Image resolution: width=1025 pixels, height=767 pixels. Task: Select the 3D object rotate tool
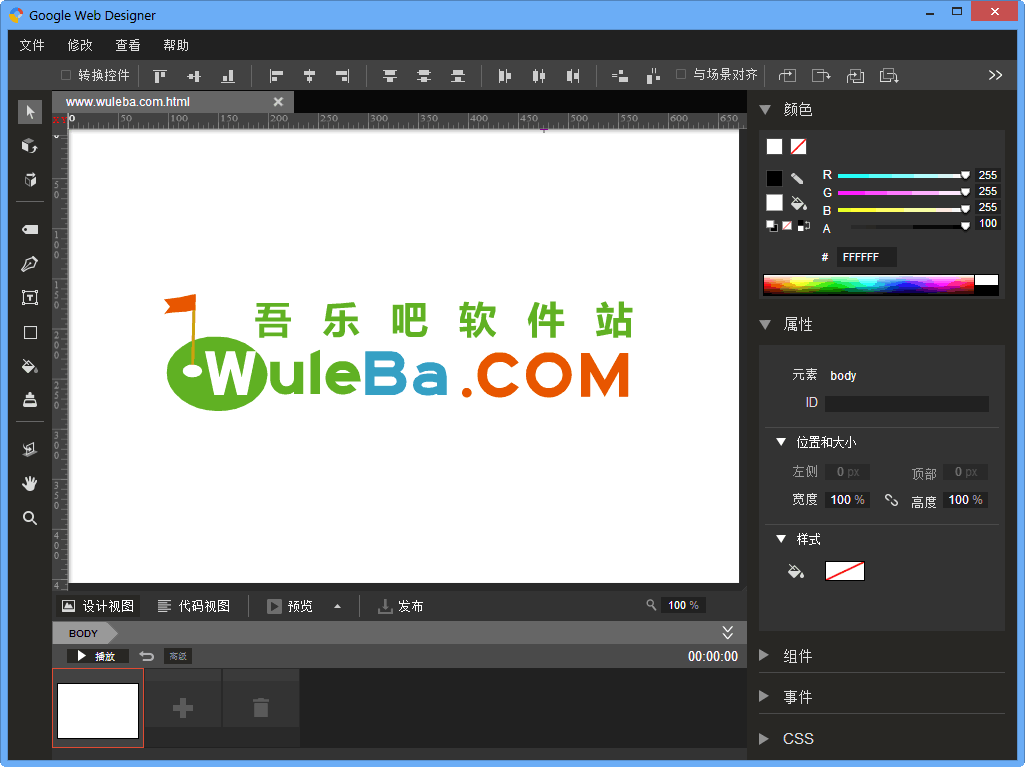tap(30, 146)
